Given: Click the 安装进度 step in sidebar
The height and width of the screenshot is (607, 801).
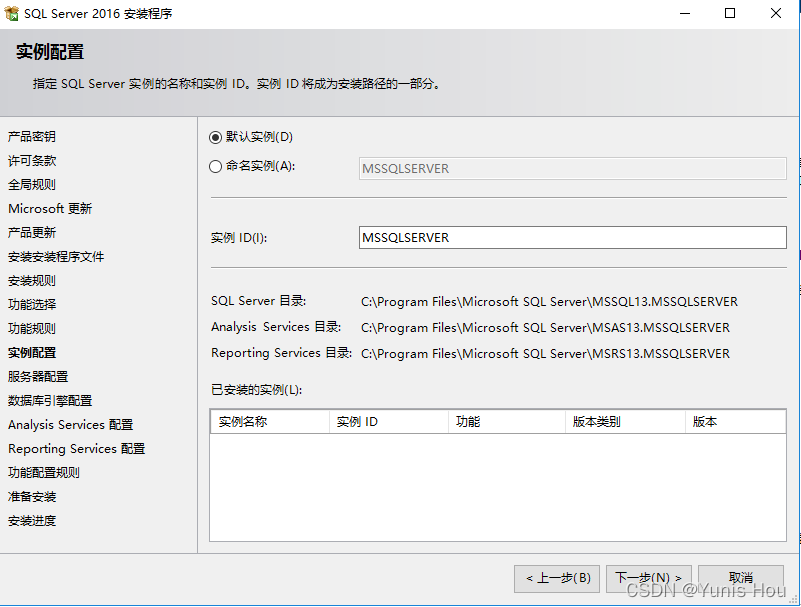Looking at the screenshot, I should coord(32,521).
